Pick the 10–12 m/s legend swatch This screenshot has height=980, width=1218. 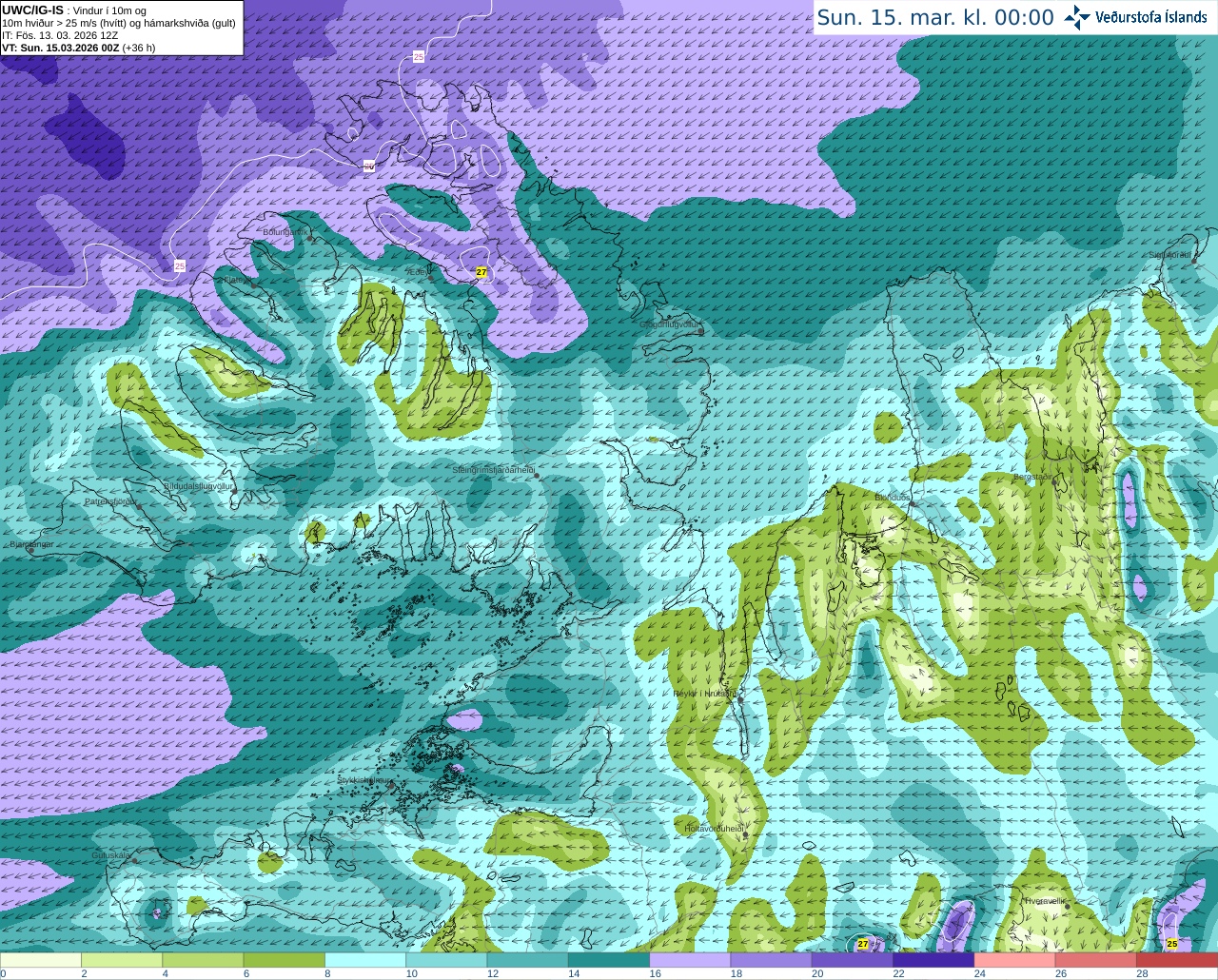pos(446,960)
